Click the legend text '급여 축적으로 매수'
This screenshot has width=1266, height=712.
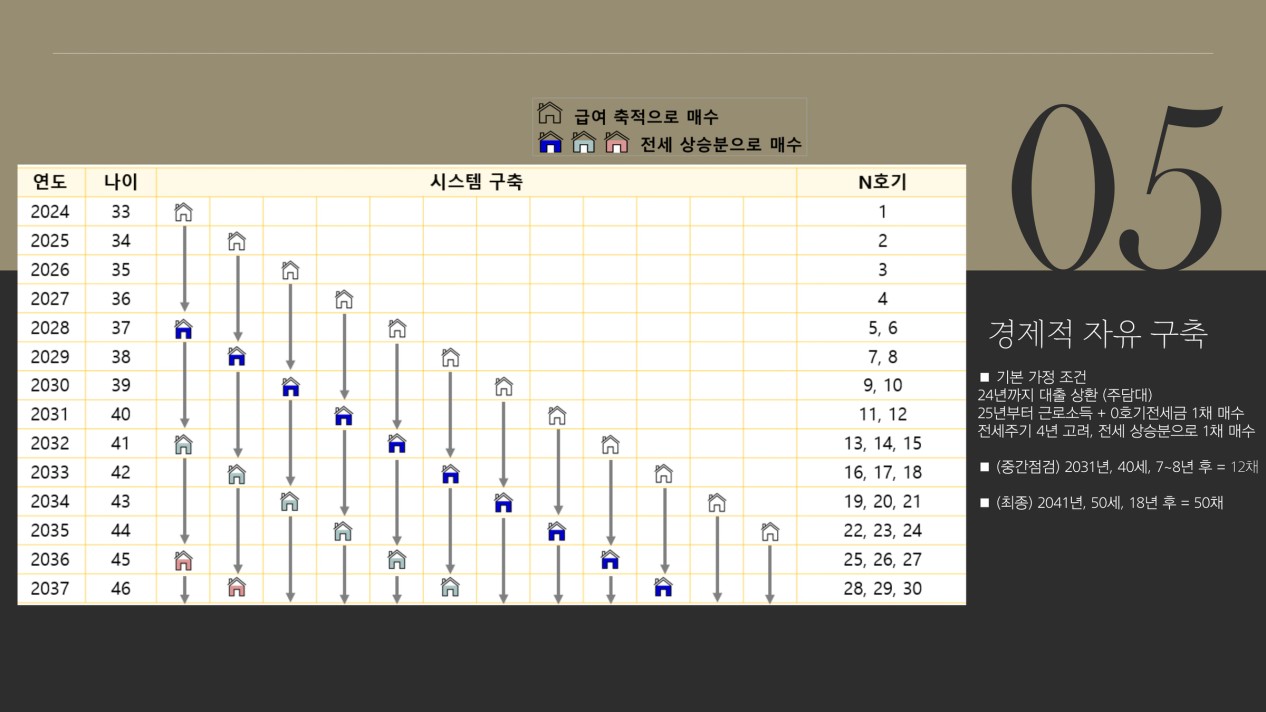pyautogui.click(x=646, y=116)
